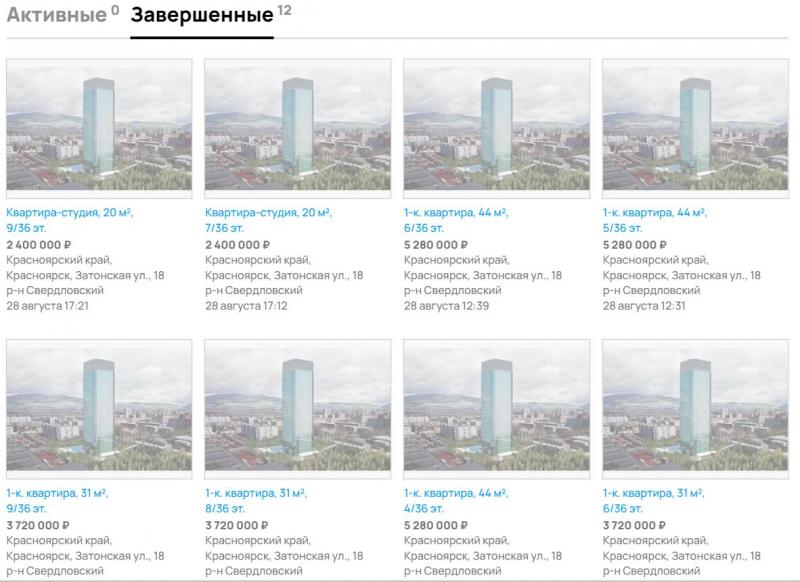Open 31 m² apartment link, floor 8/36
This screenshot has height=582, width=800.
pyautogui.click(x=256, y=500)
